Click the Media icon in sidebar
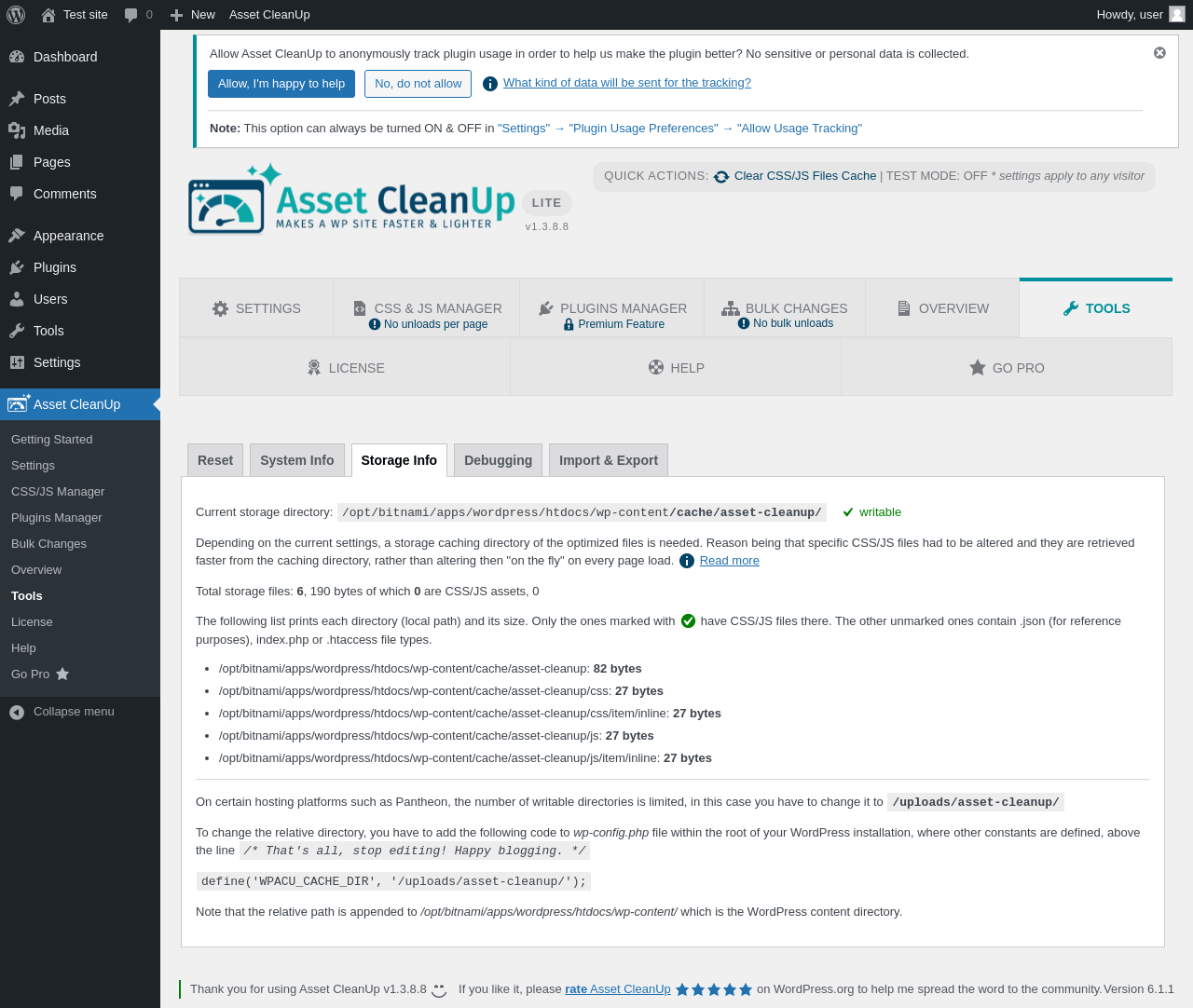This screenshot has height=1008, width=1193. [17, 130]
